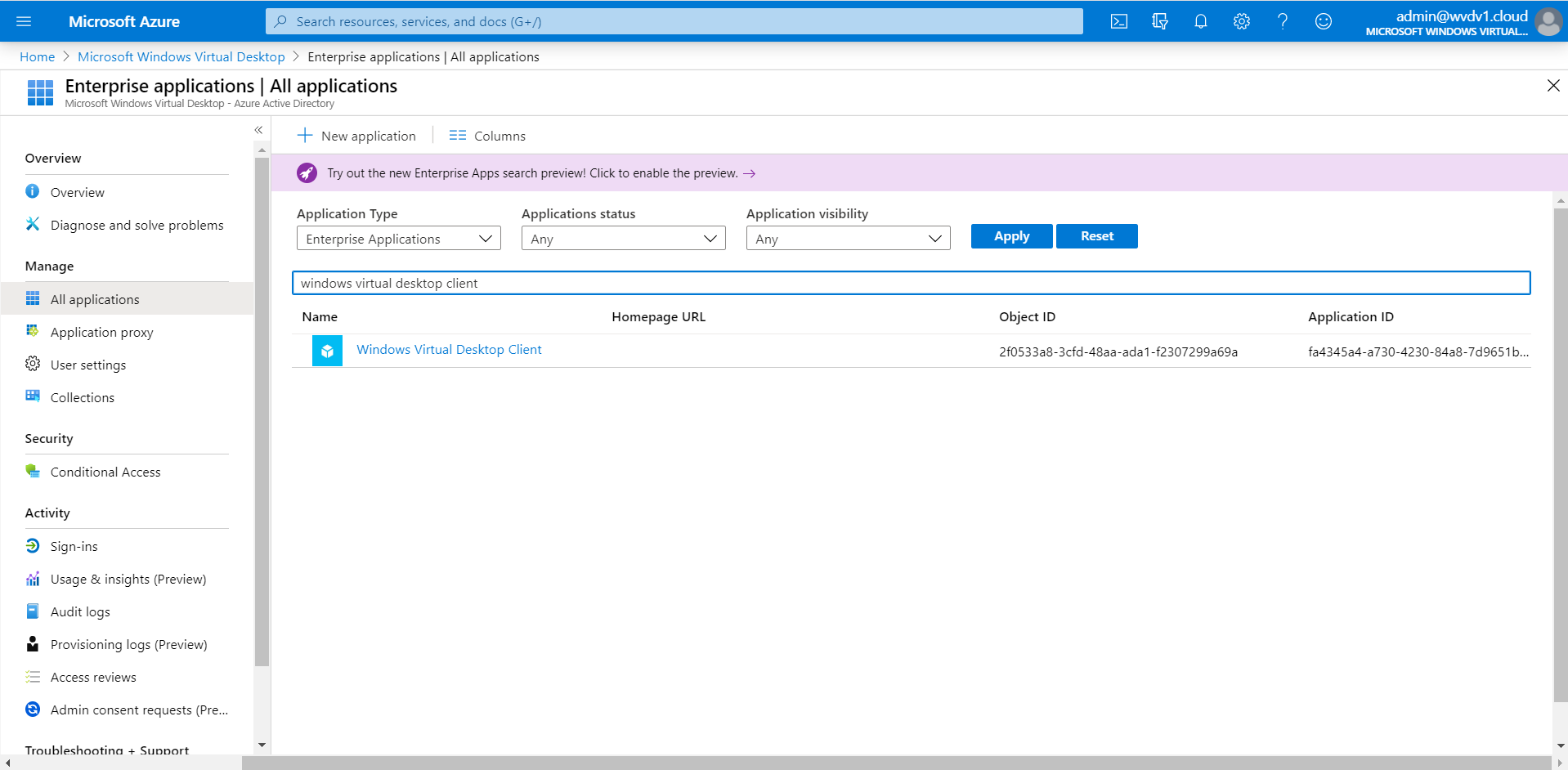Open Sign-ins activity icon
This screenshot has width=1568, height=770.
click(33, 545)
